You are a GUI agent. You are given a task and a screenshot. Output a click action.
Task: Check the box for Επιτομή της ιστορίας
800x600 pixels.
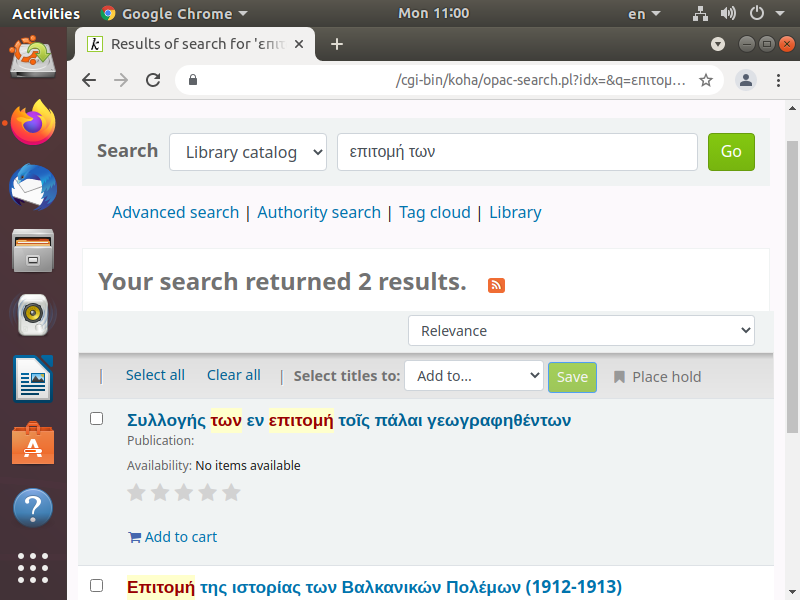(x=97, y=585)
